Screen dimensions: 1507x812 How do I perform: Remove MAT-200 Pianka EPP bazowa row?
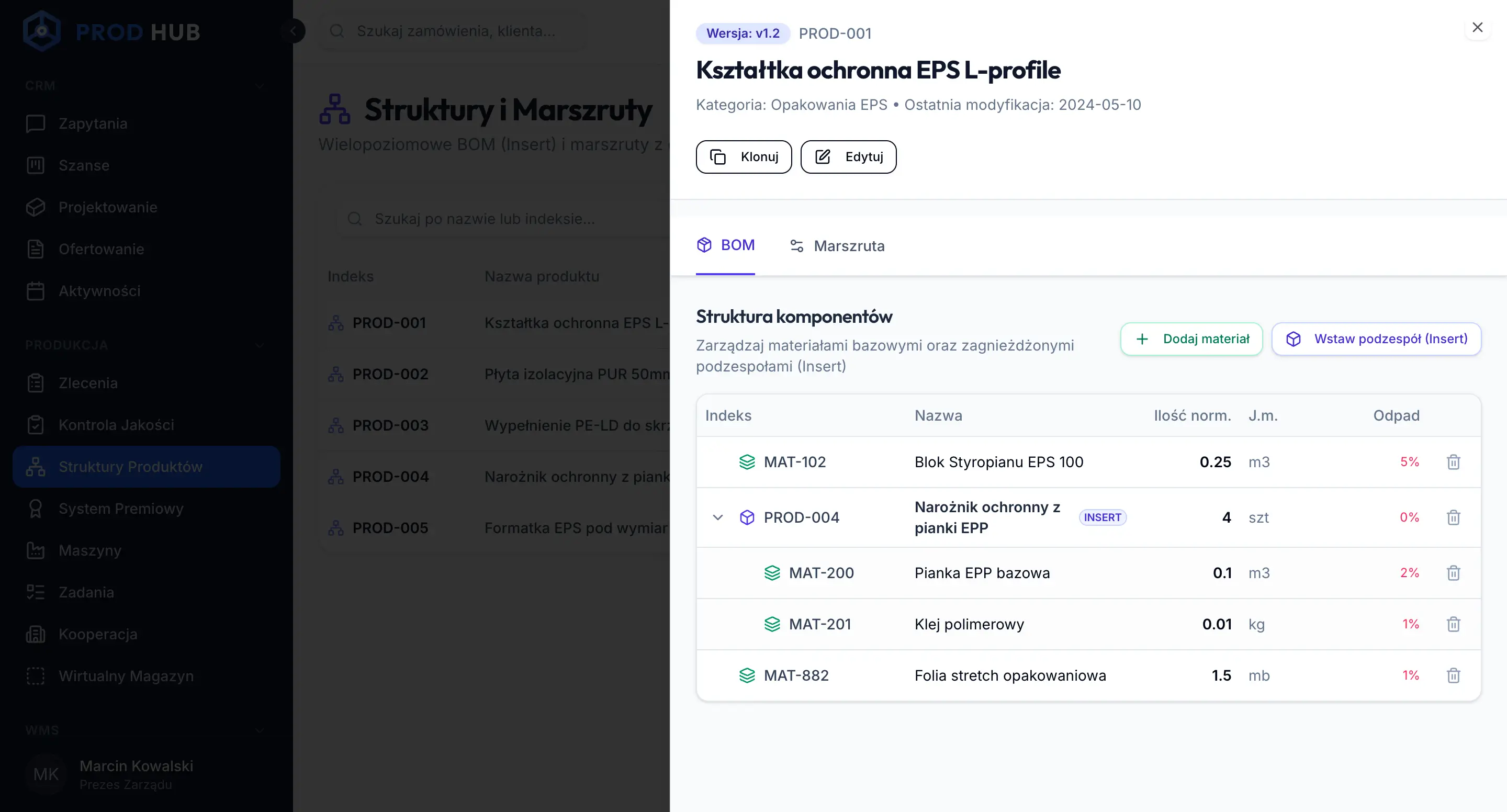click(x=1453, y=573)
